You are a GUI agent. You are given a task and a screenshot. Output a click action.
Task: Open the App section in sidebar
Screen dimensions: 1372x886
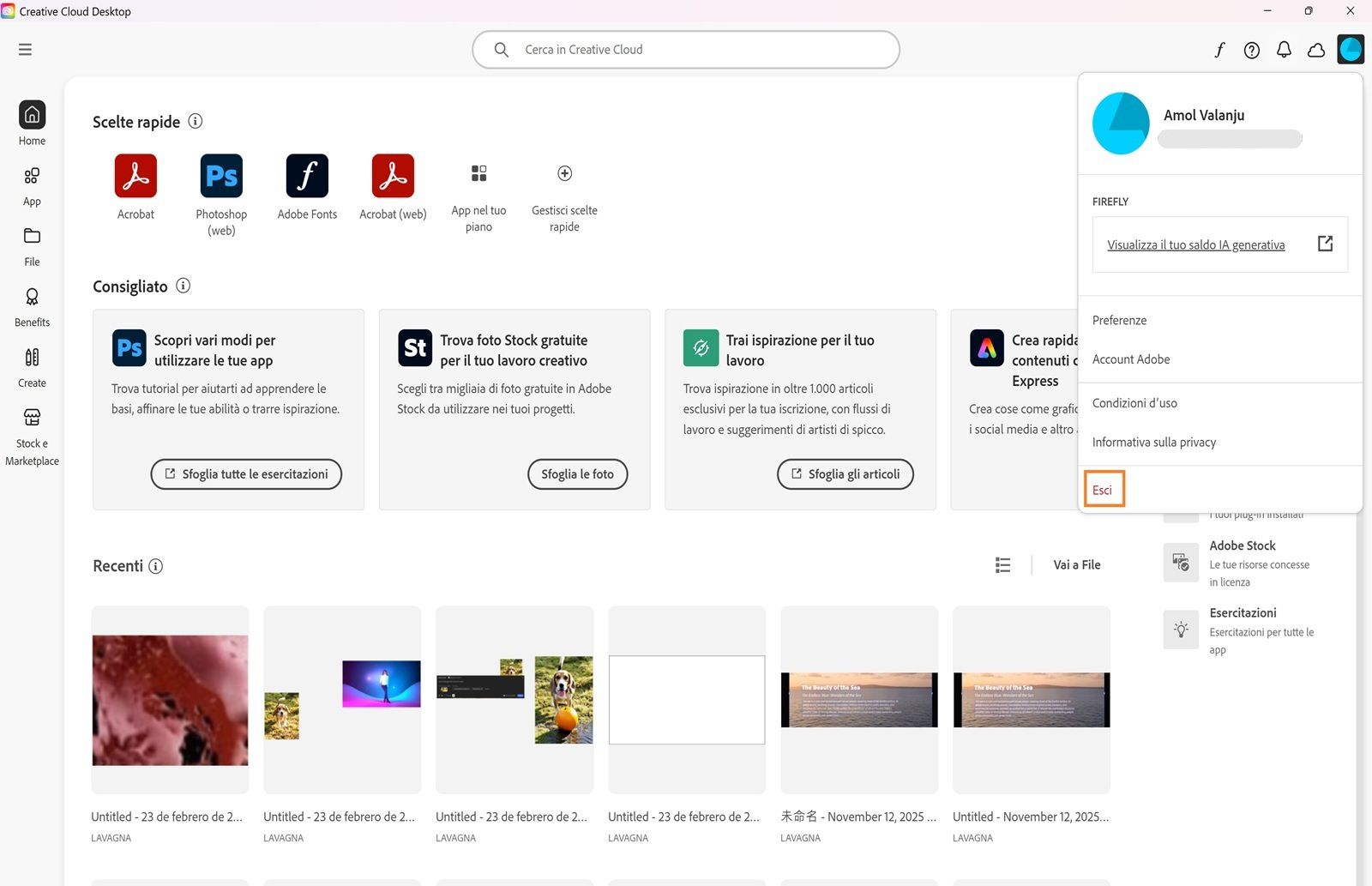click(x=32, y=186)
